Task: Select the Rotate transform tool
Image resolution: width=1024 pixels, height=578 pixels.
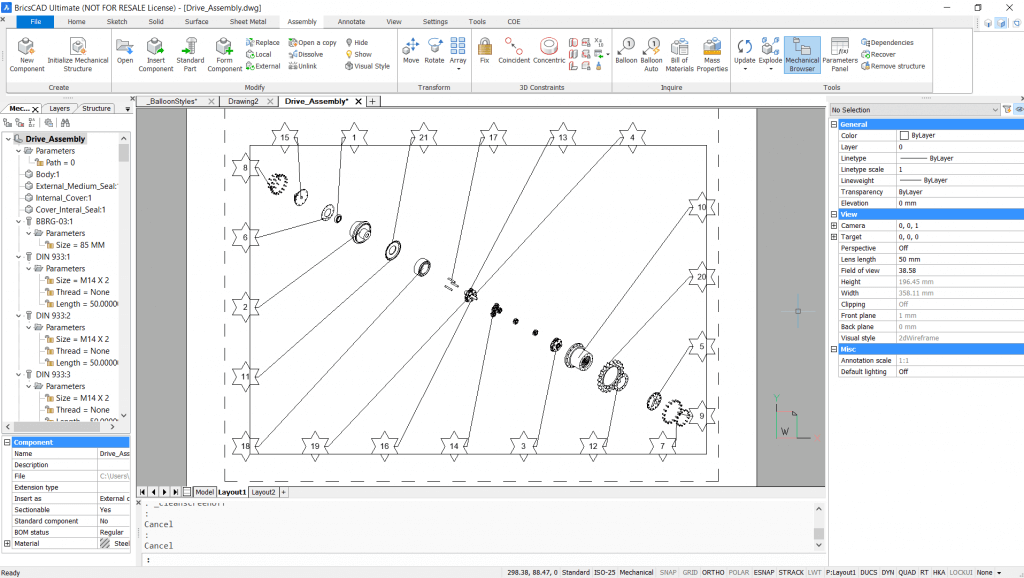Action: click(434, 52)
